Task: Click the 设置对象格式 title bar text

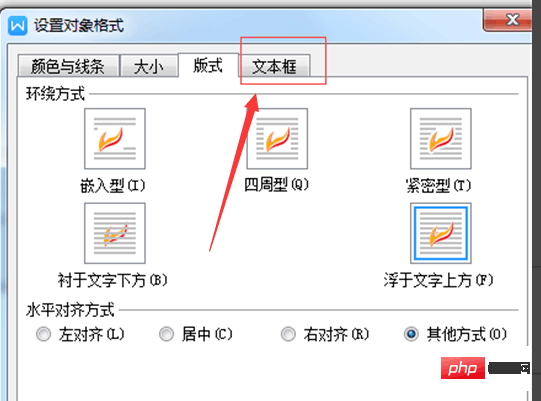Action: click(79, 26)
